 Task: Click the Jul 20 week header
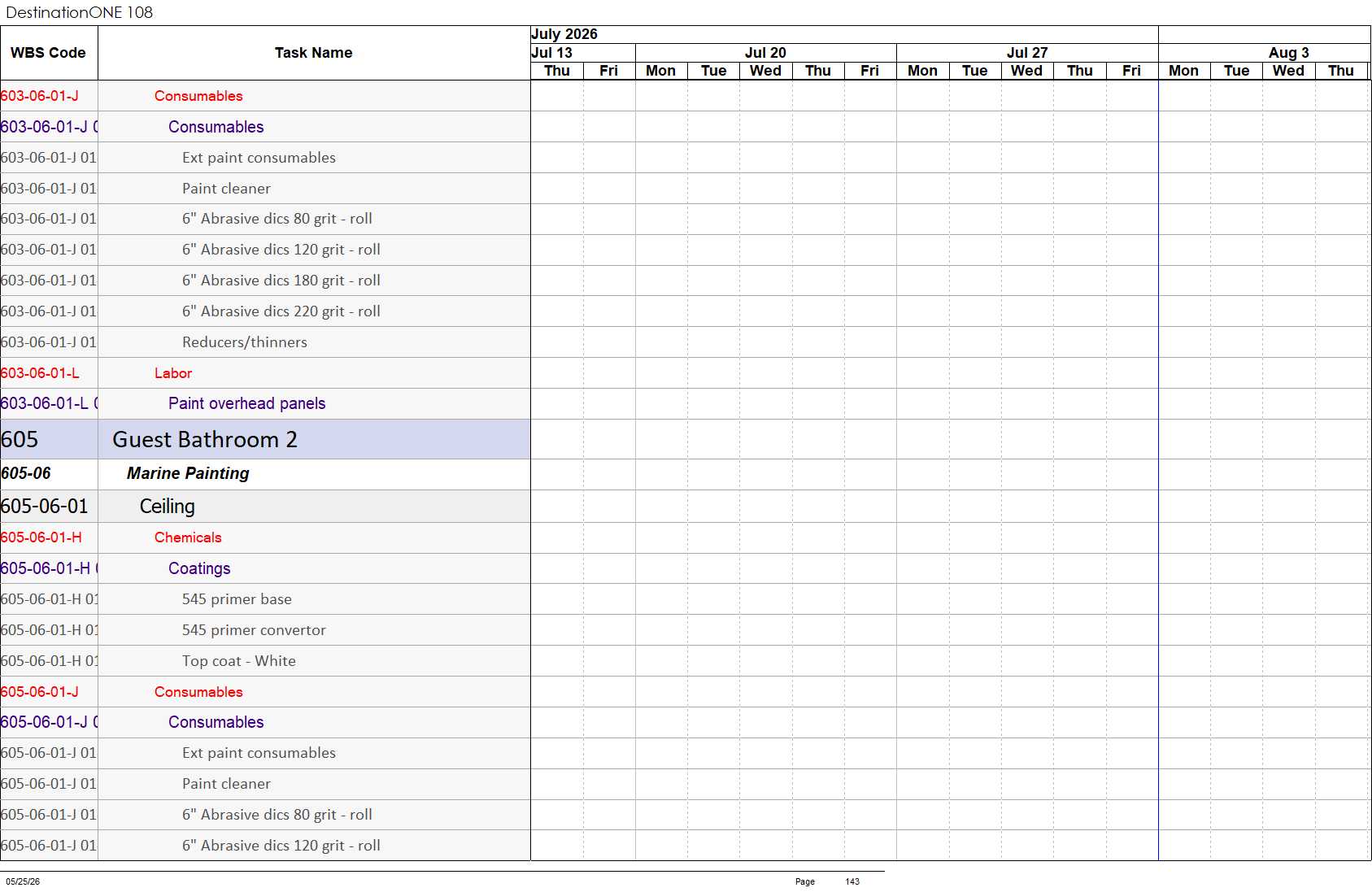[x=765, y=53]
